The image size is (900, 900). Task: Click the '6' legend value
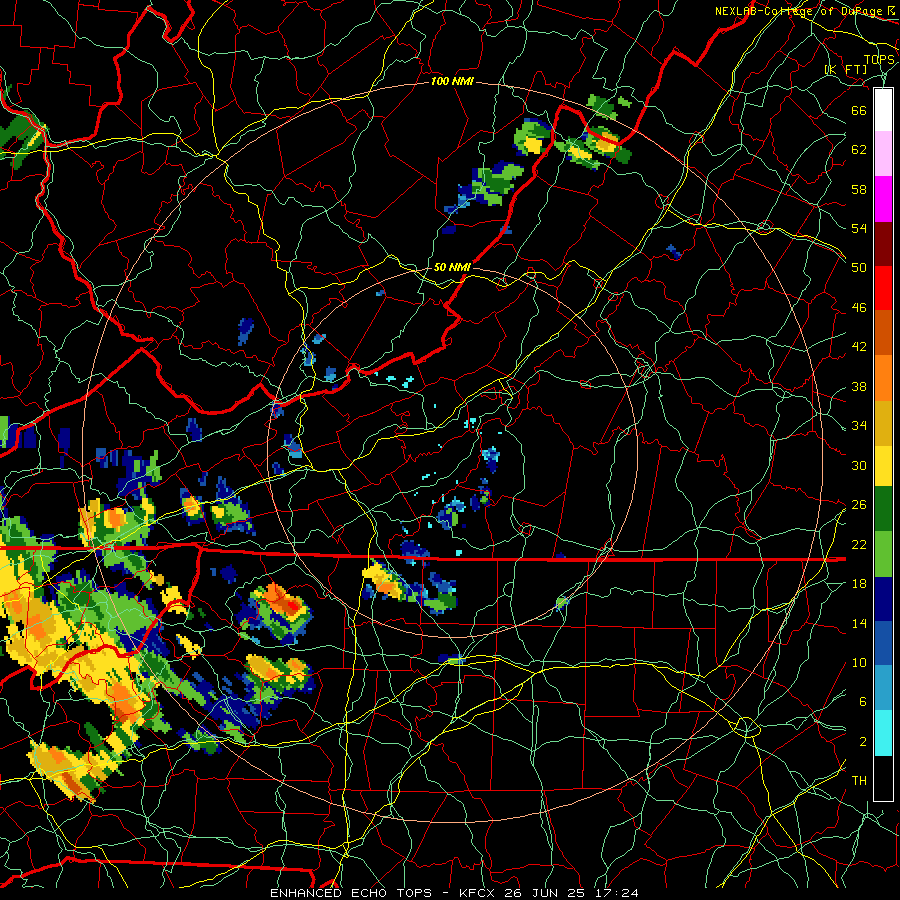coord(862,701)
